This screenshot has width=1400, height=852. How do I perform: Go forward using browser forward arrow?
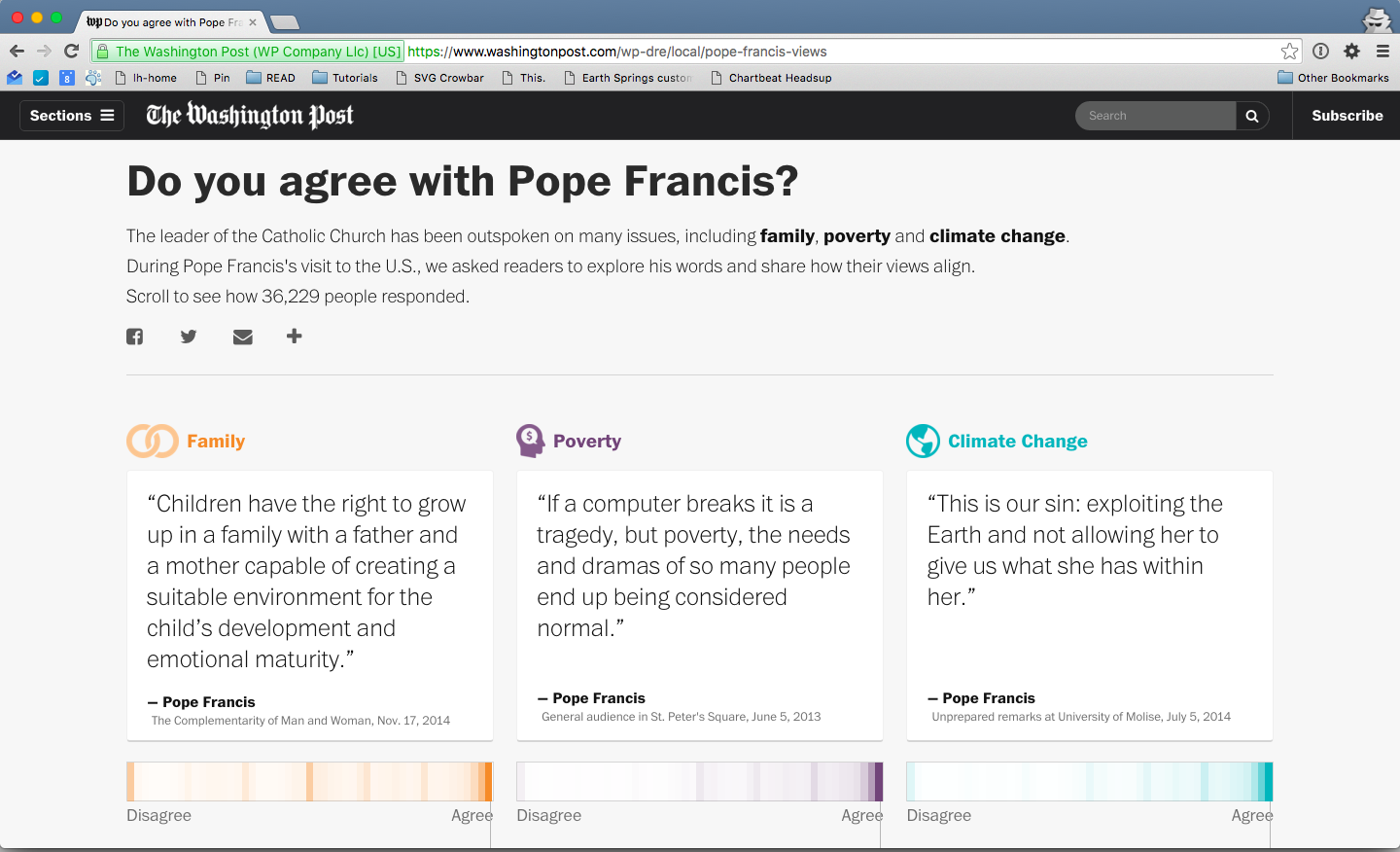pyautogui.click(x=44, y=52)
